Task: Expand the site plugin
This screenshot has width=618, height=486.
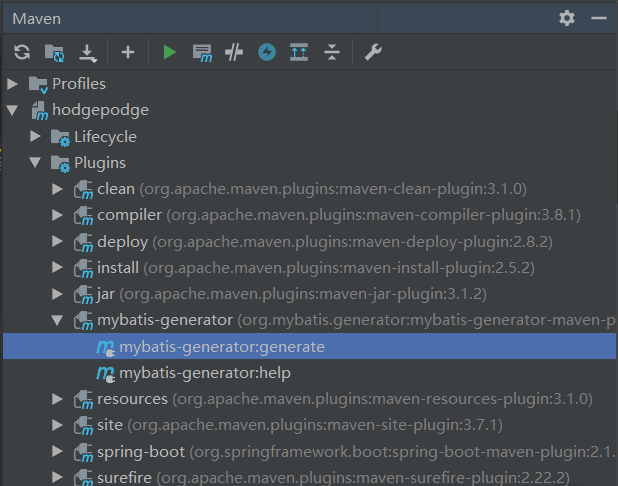Action: (58, 425)
